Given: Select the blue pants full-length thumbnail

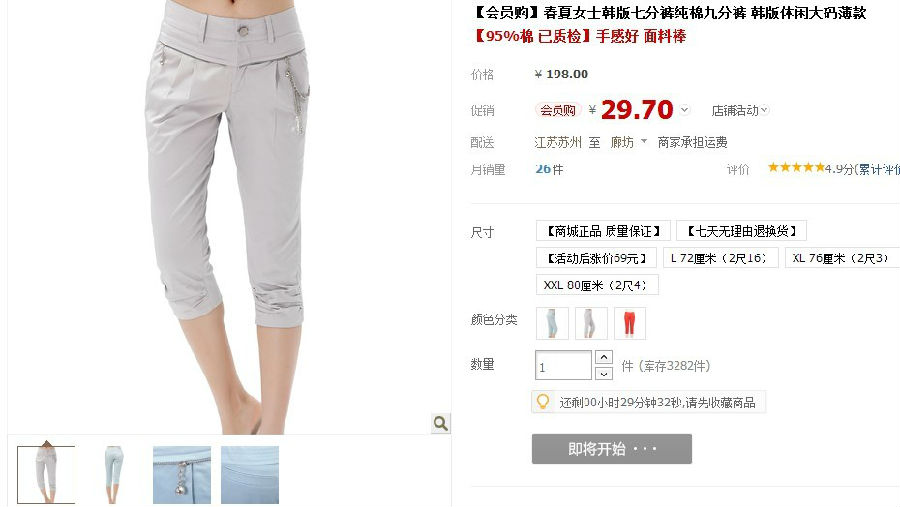Looking at the screenshot, I should (114, 475).
